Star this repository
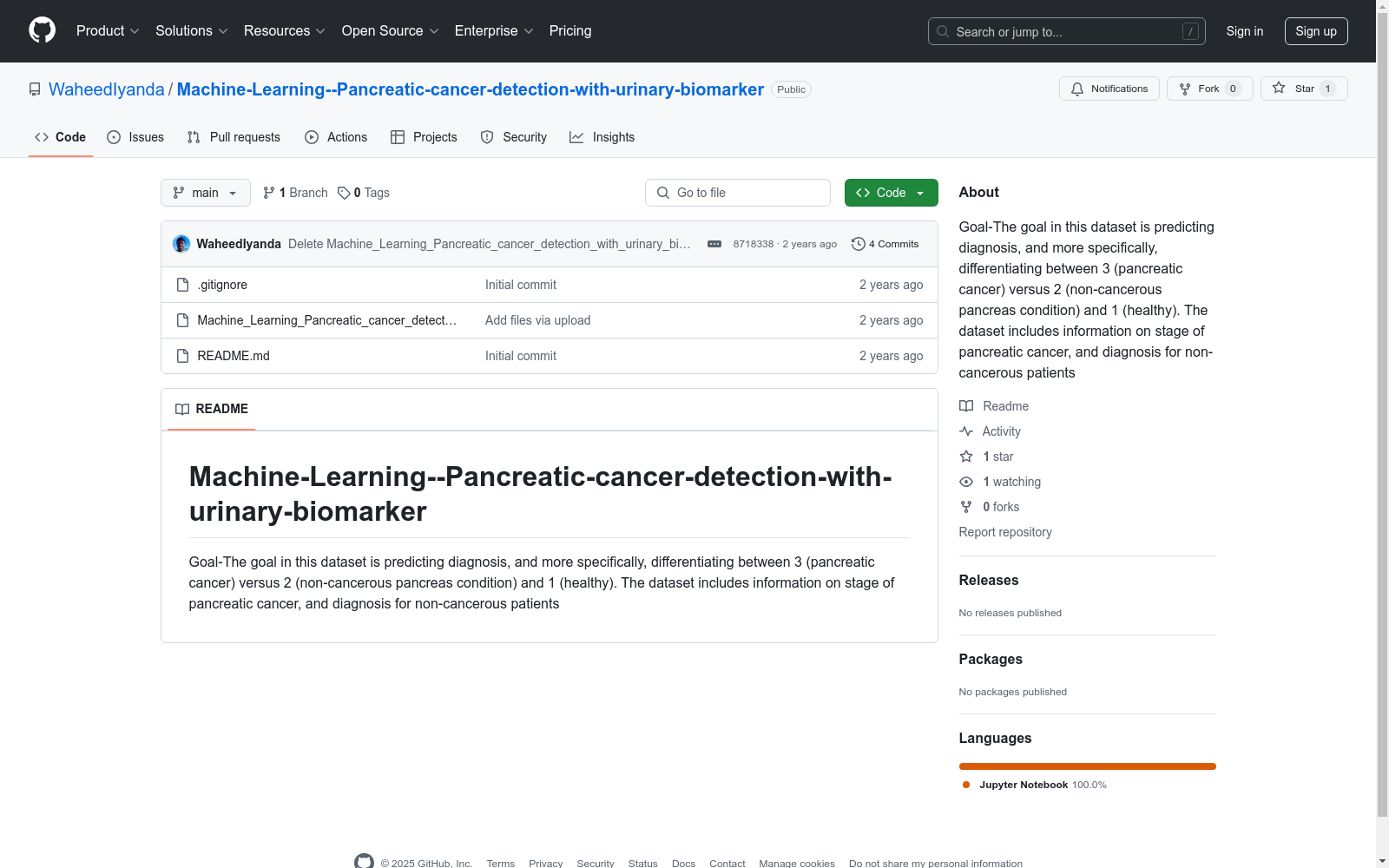 [1304, 89]
